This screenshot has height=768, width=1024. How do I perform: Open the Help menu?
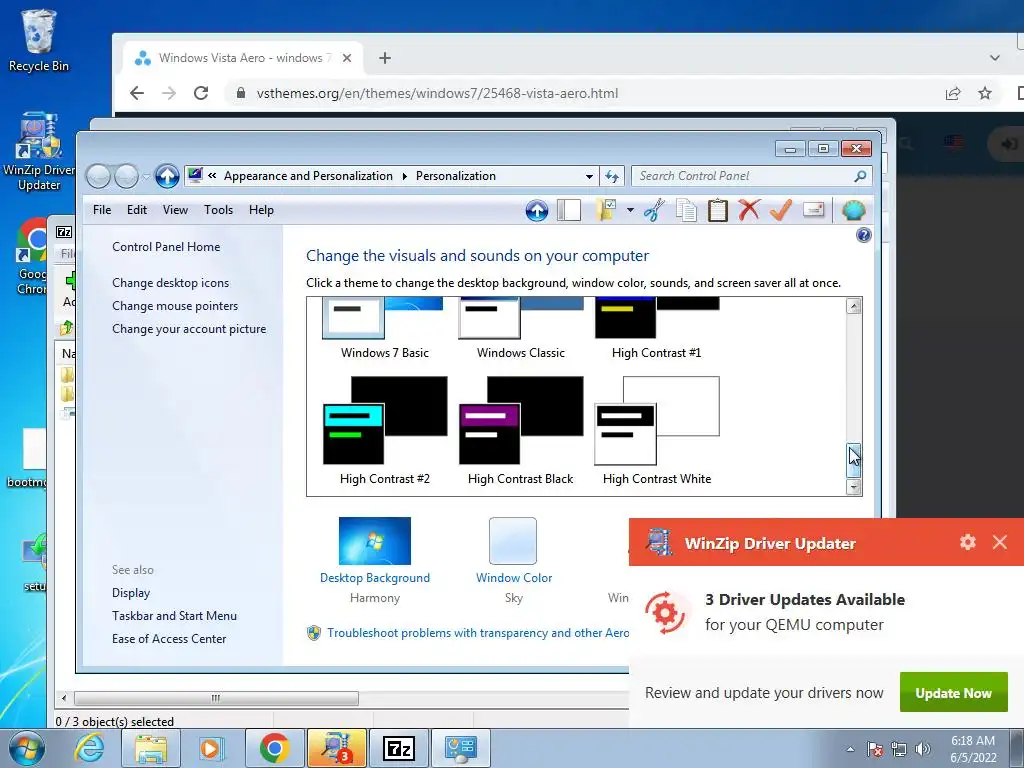261,210
